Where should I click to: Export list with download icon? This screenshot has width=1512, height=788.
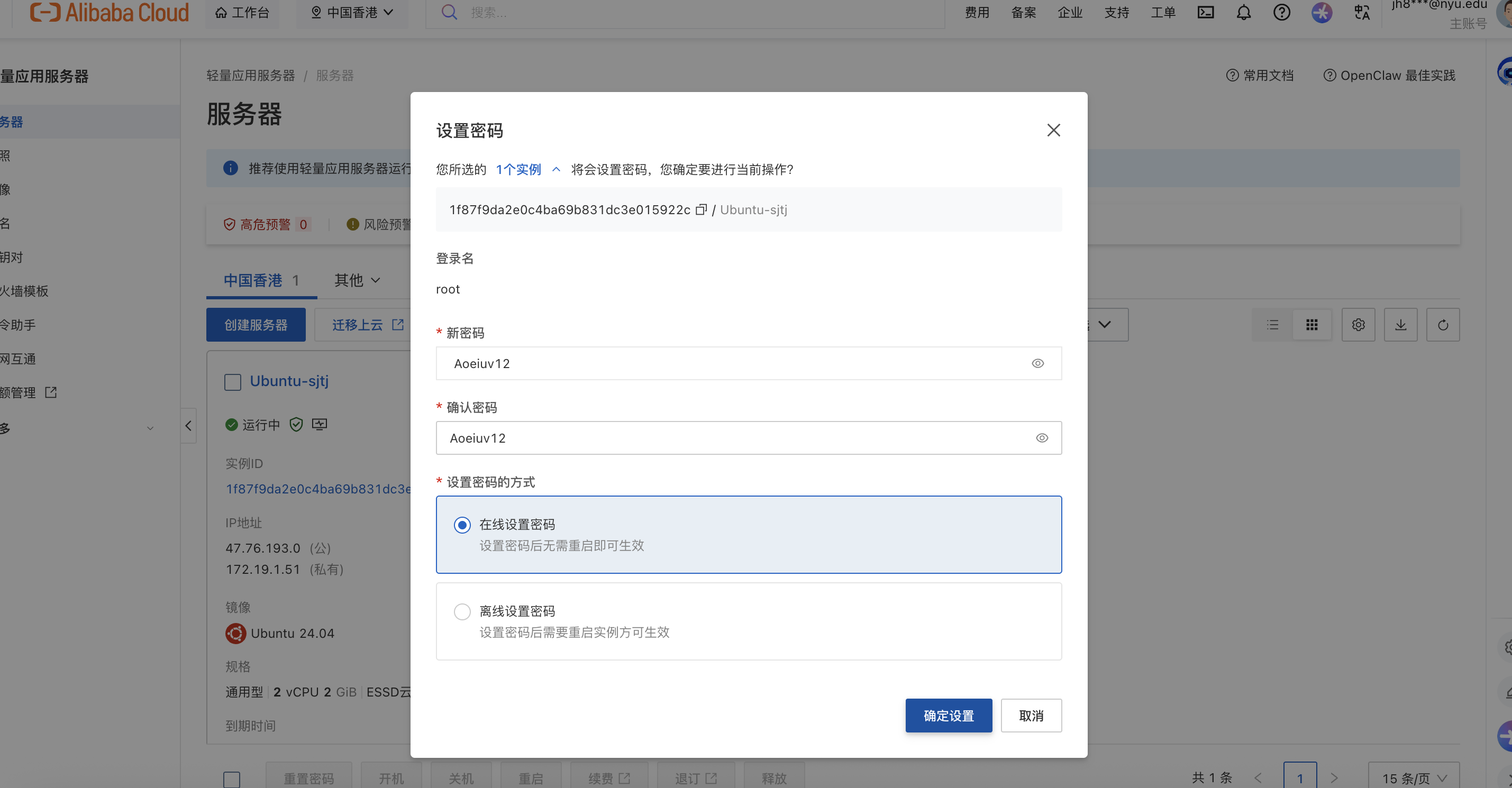point(1400,325)
